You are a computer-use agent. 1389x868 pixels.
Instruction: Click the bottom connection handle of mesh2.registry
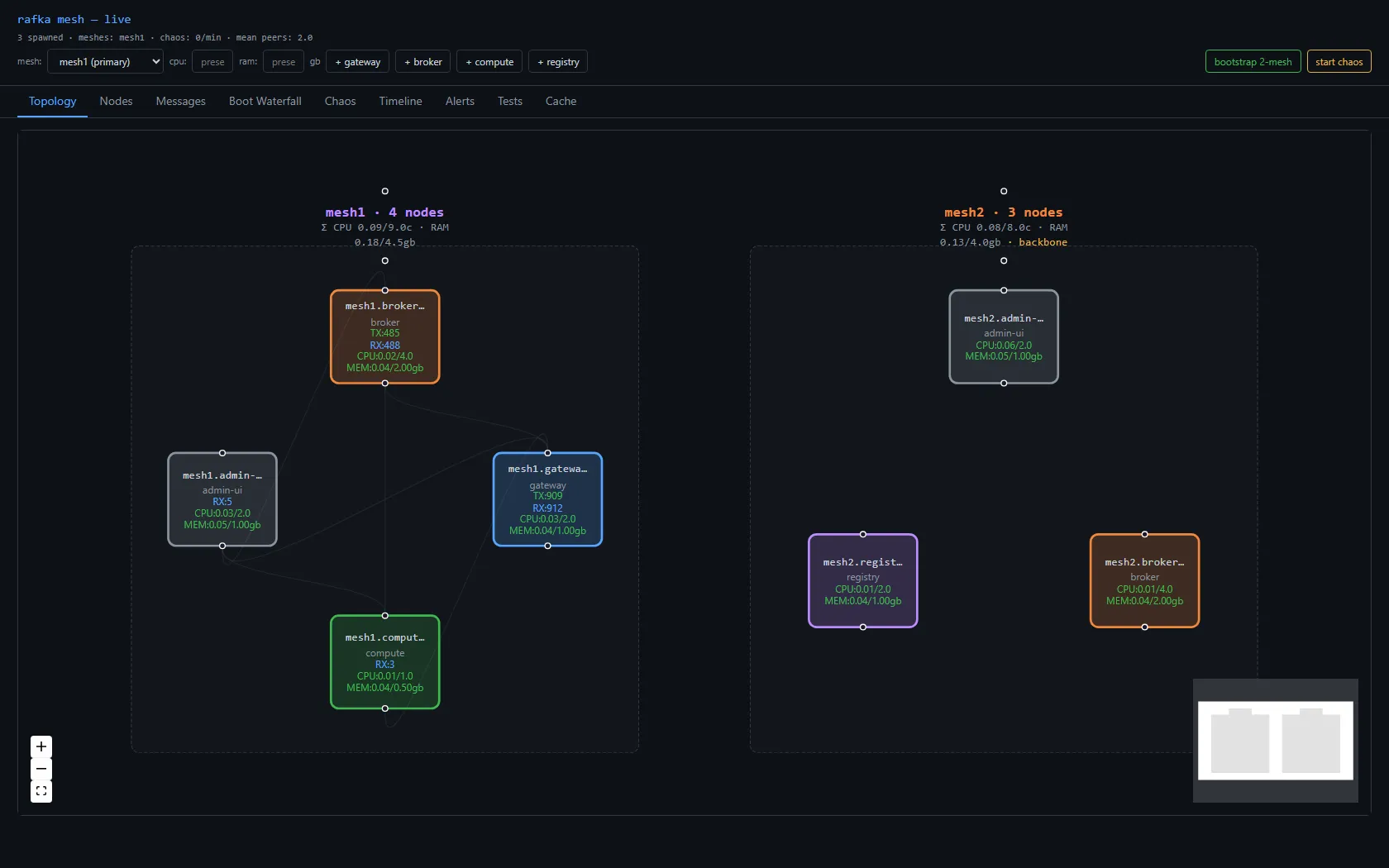coord(862,627)
